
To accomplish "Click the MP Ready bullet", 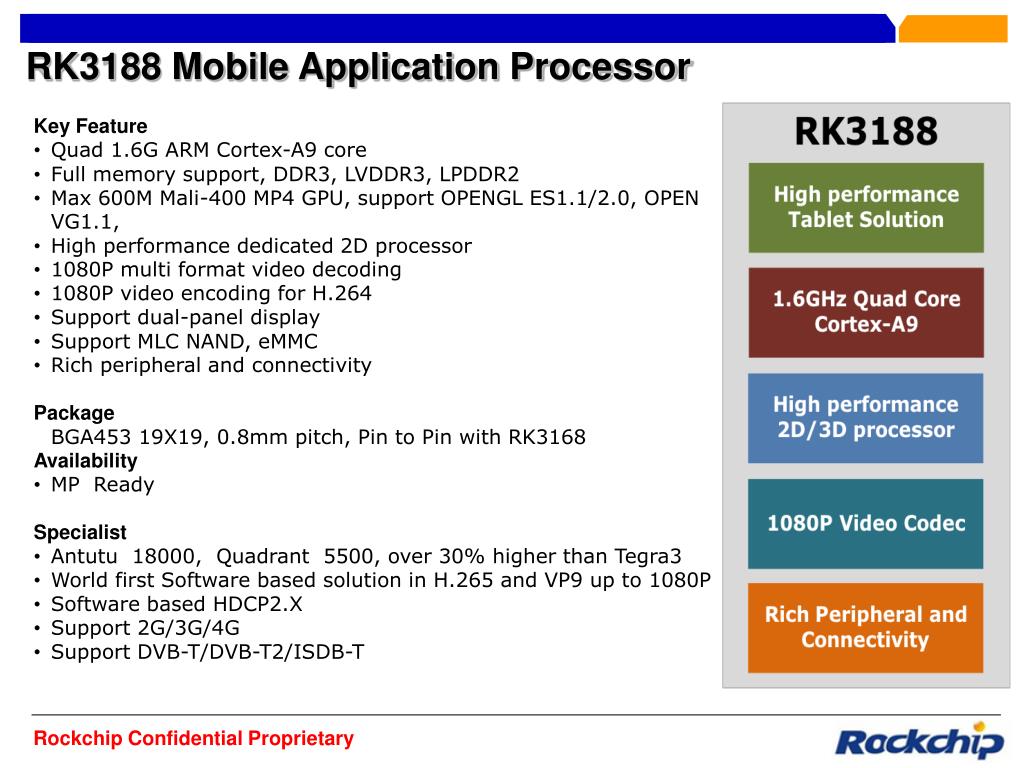I will click(x=103, y=485).
